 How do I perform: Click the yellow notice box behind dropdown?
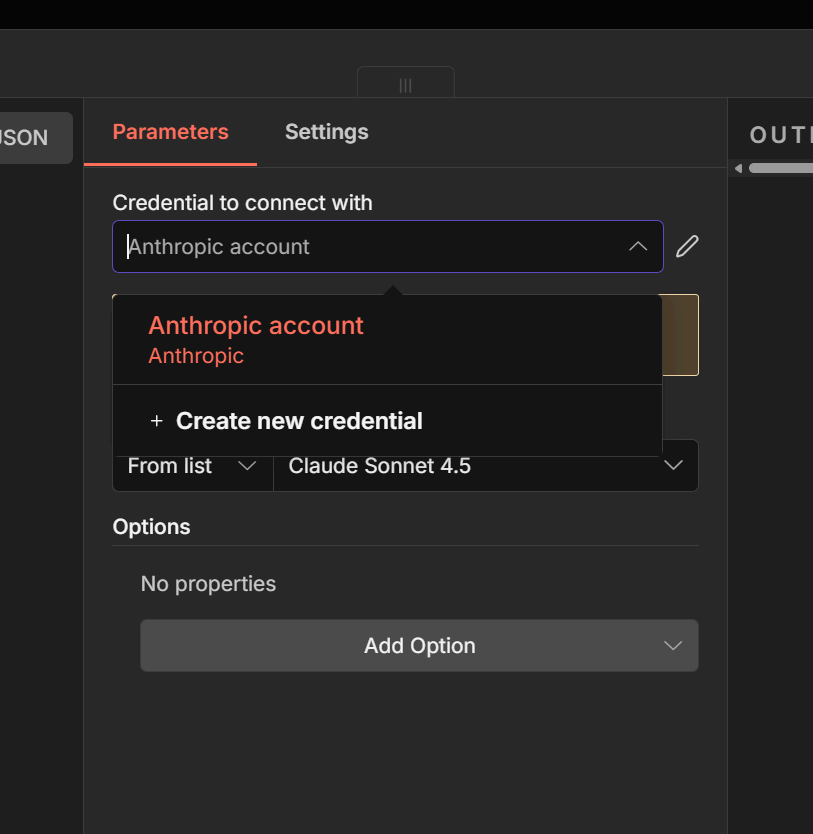680,335
